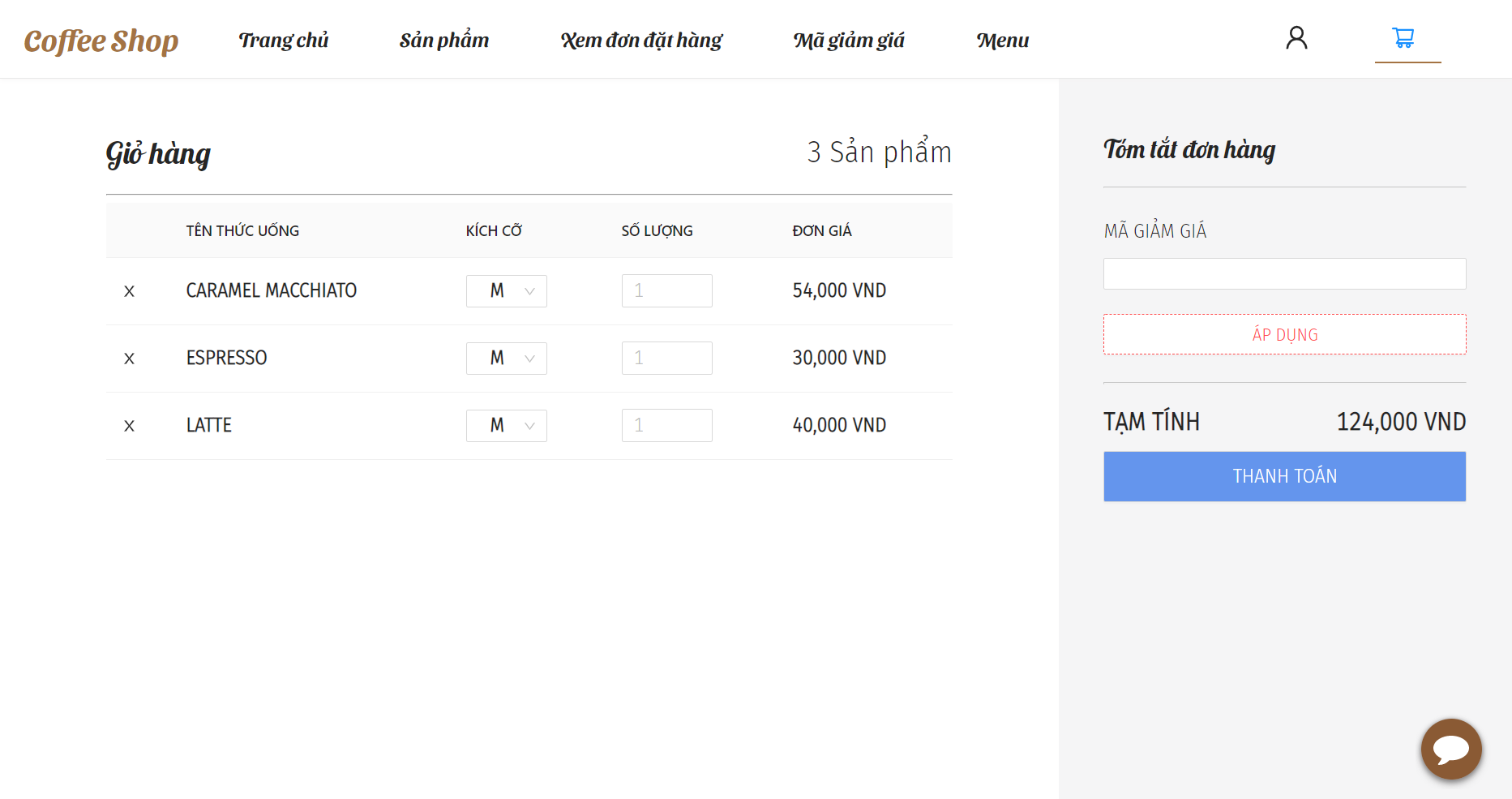Open size dropdown for Caramel Macchiato

[x=507, y=291]
